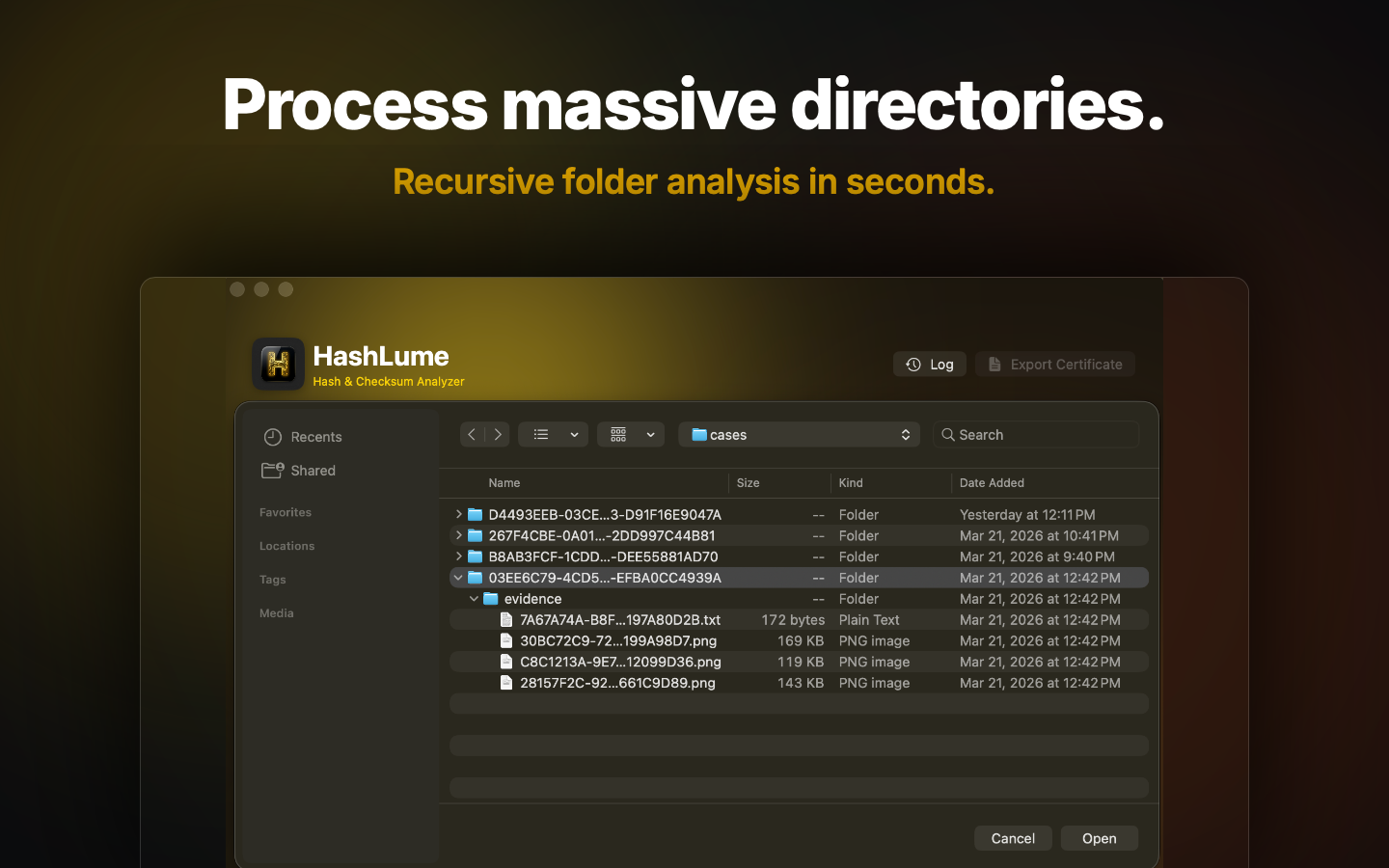Viewport: 1389px width, 868px height.
Task: Click the Open button
Action: point(1099,838)
